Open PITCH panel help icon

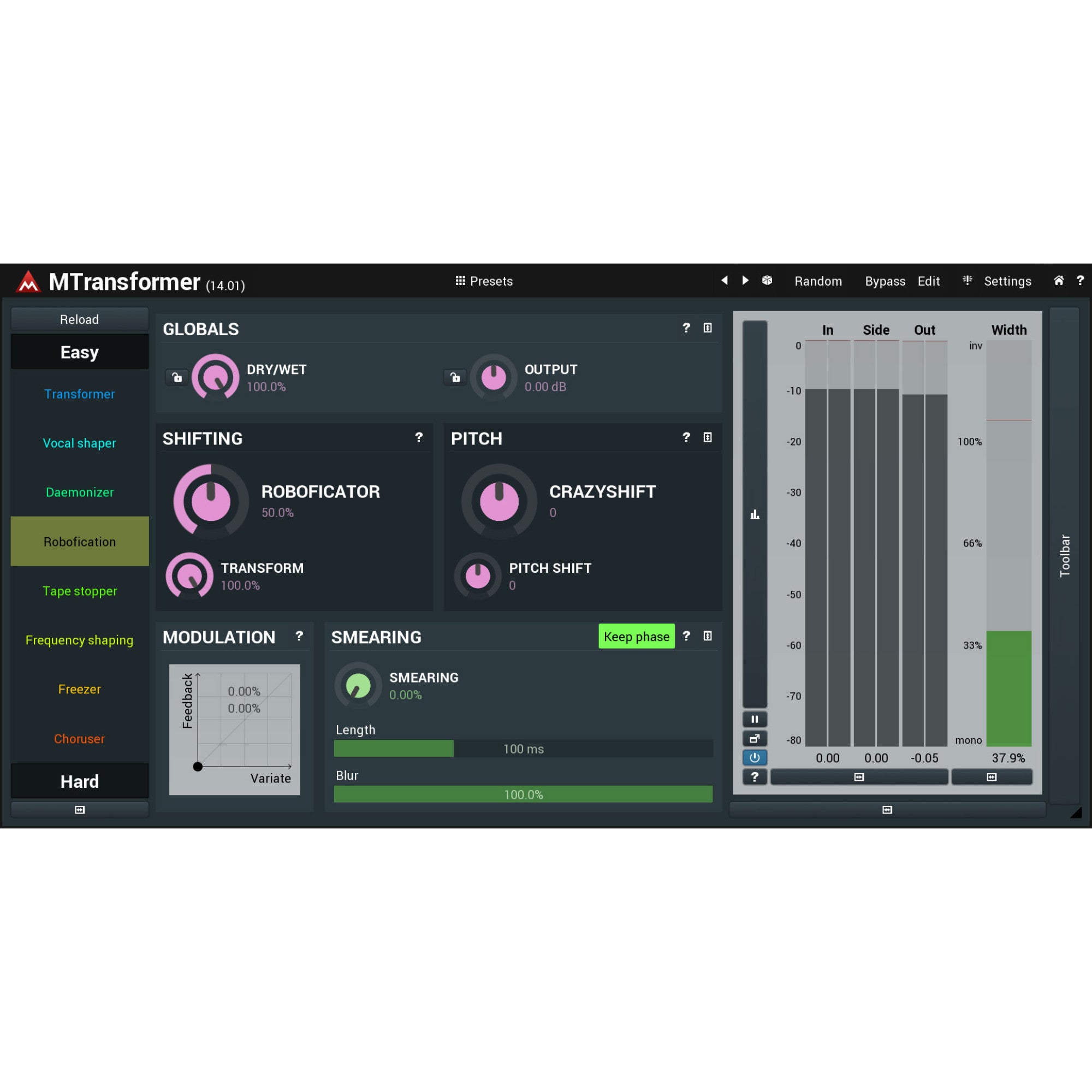pos(686,437)
